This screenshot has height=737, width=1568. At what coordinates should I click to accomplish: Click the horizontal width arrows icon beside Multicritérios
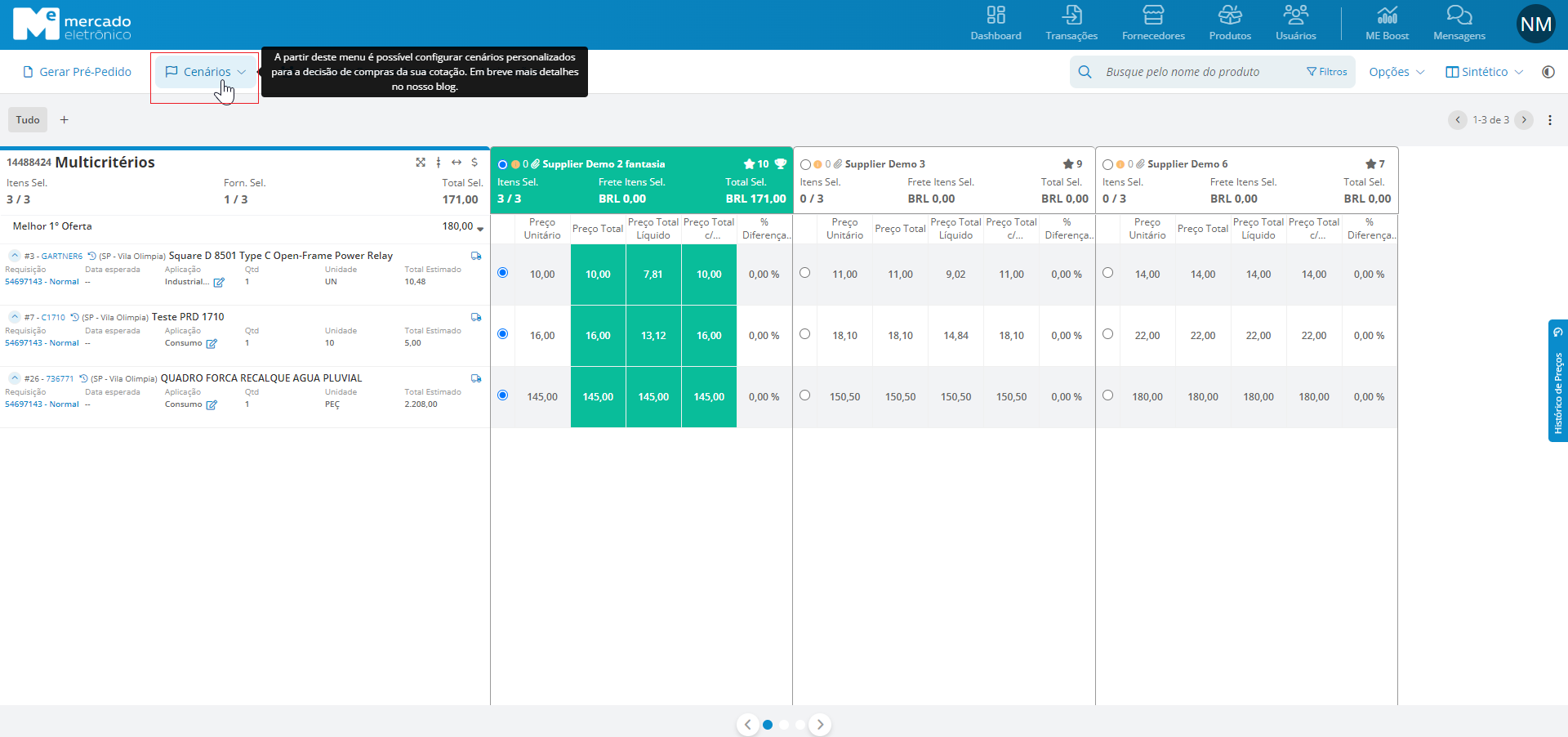pyautogui.click(x=457, y=163)
